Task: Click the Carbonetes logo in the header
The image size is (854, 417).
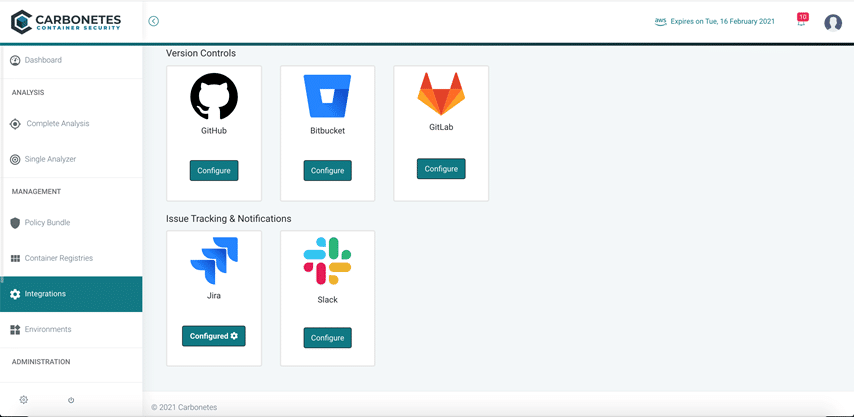Action: [x=66, y=21]
